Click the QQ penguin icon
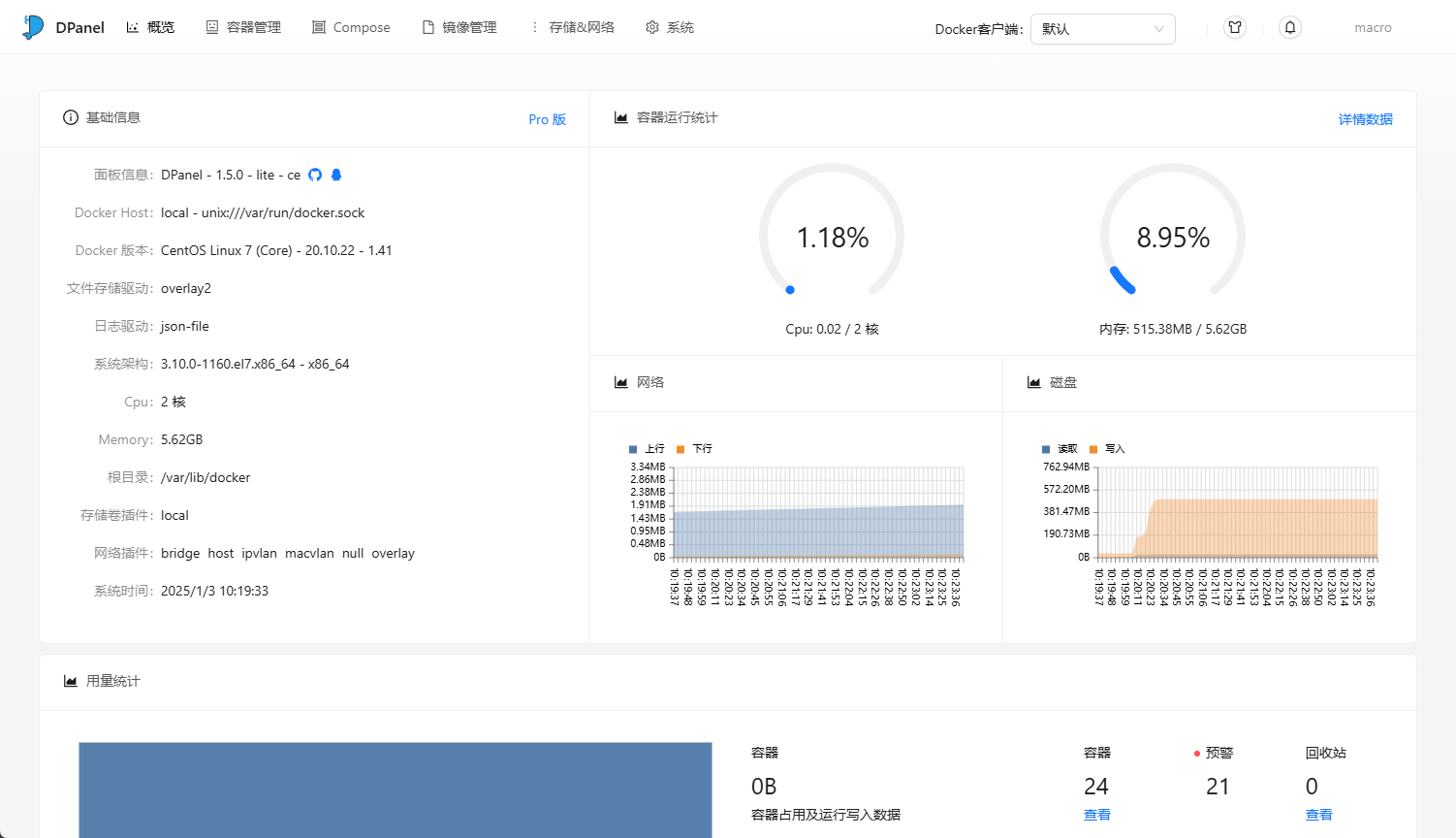 (x=336, y=175)
